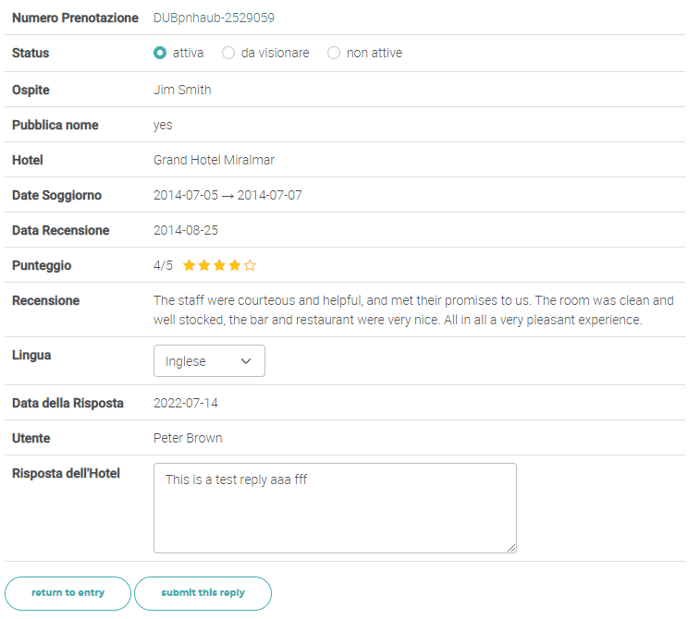688x619 pixels.
Task: Choose the "non attive" status option
Action: (334, 53)
